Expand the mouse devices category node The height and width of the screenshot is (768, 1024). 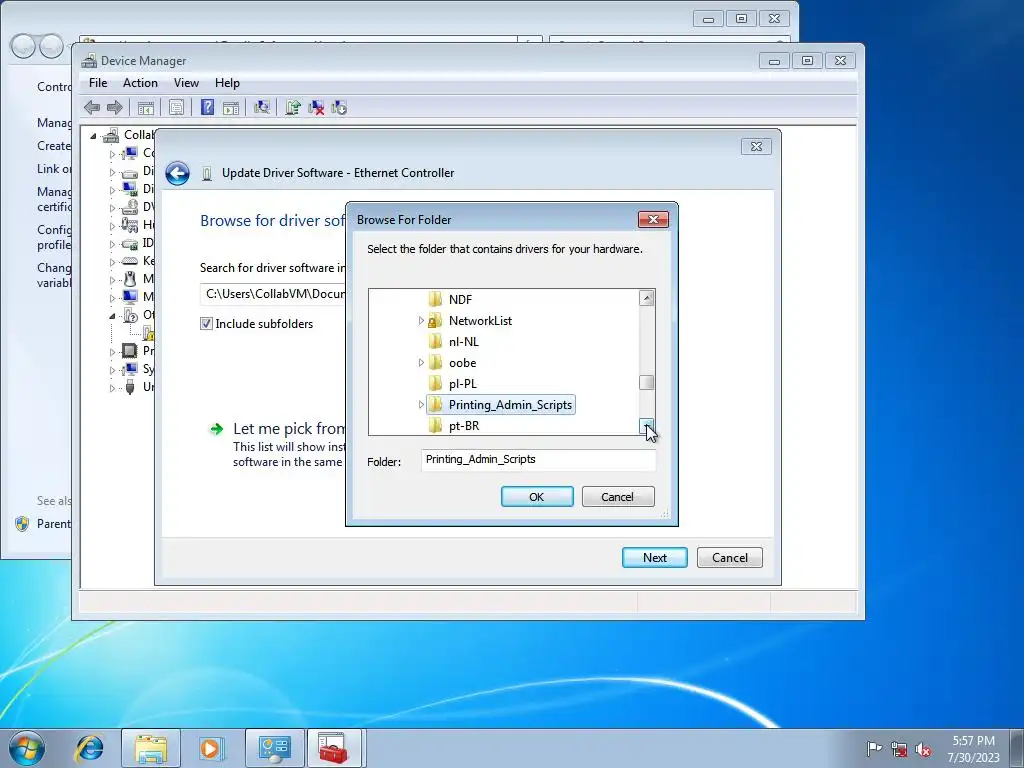(x=112, y=280)
